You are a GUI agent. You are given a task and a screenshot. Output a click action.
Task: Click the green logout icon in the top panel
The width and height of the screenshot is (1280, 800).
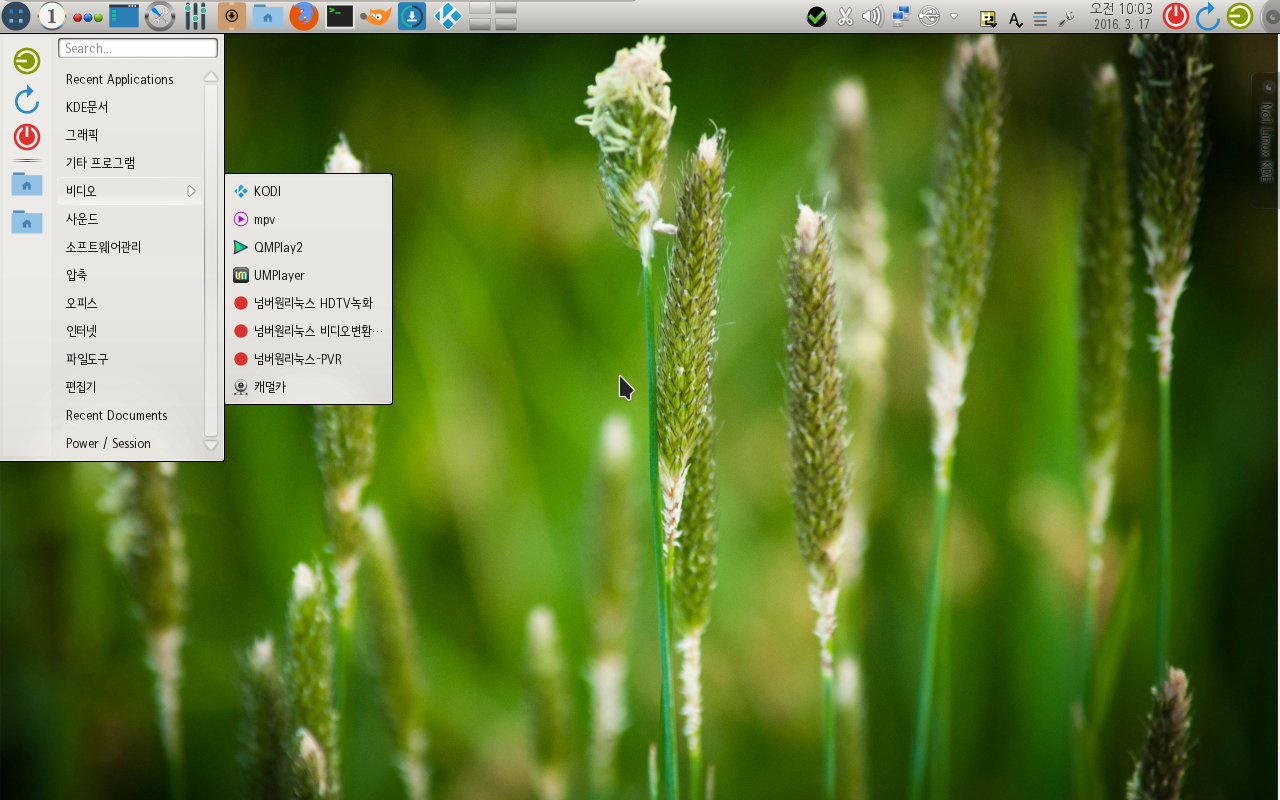coord(1240,16)
